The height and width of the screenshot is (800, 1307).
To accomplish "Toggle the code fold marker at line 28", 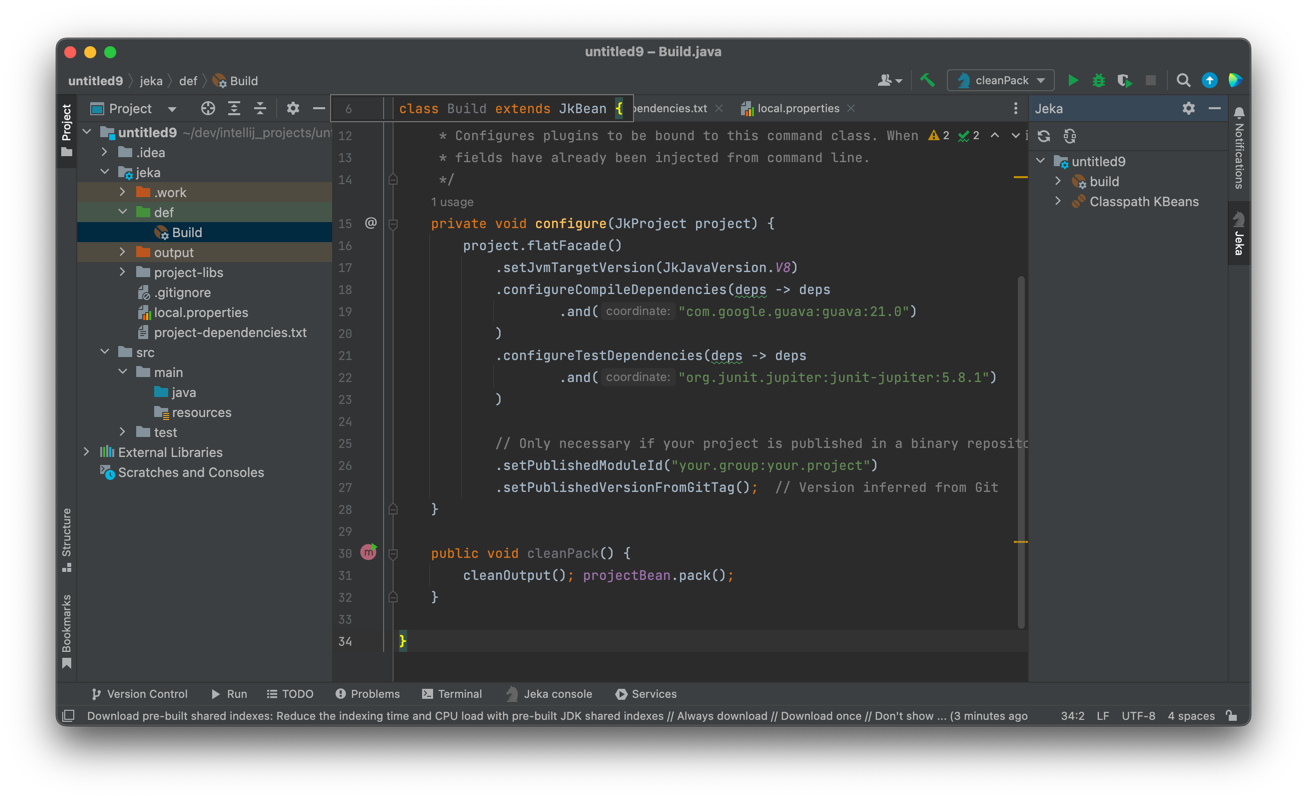I will click(x=393, y=509).
